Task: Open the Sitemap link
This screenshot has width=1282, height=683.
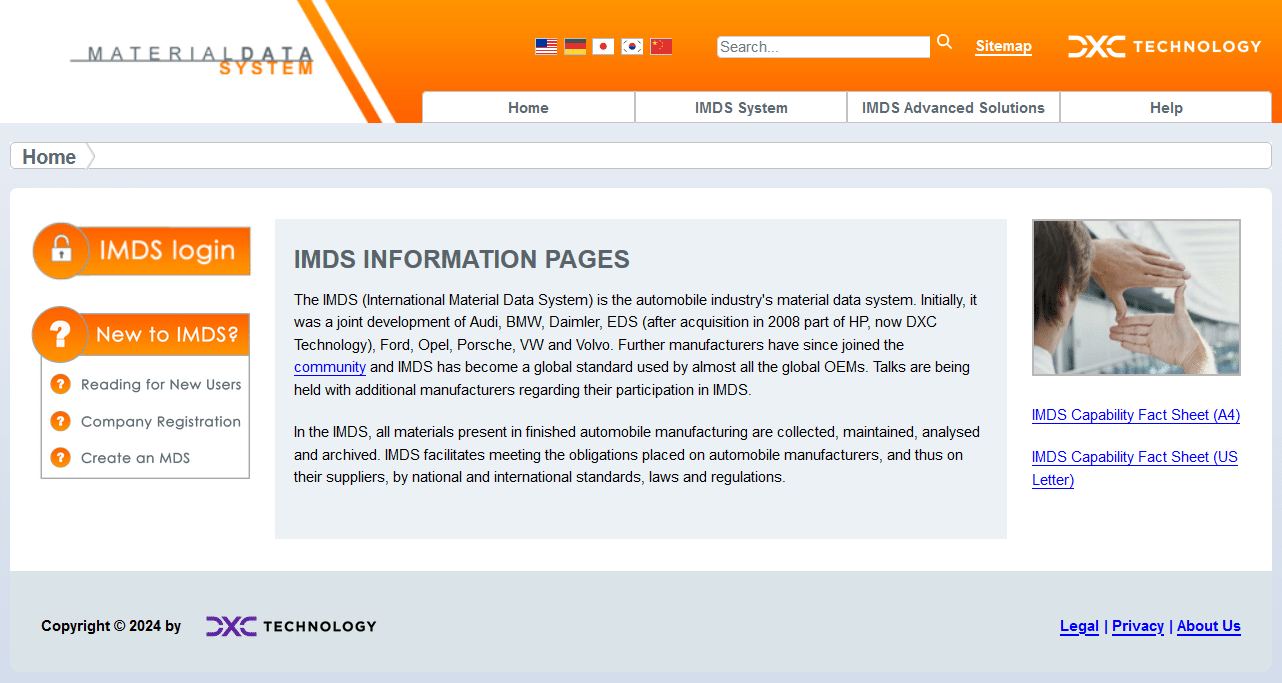Action: [1004, 46]
